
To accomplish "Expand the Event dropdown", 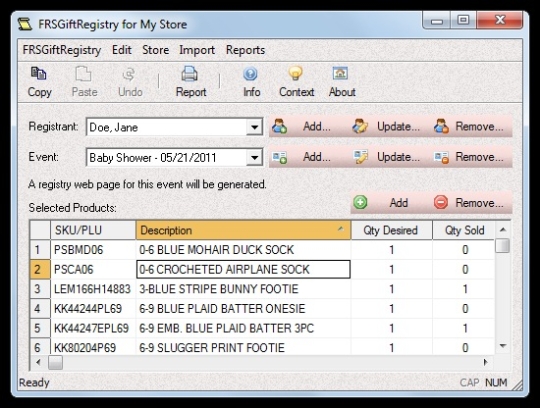I will [255, 158].
